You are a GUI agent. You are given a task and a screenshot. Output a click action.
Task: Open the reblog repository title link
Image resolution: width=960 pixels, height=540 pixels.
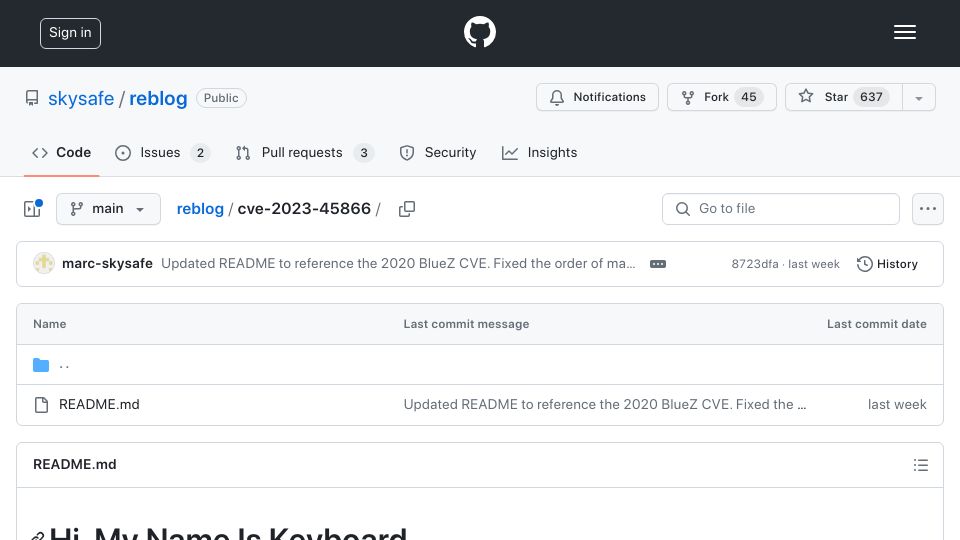(158, 98)
